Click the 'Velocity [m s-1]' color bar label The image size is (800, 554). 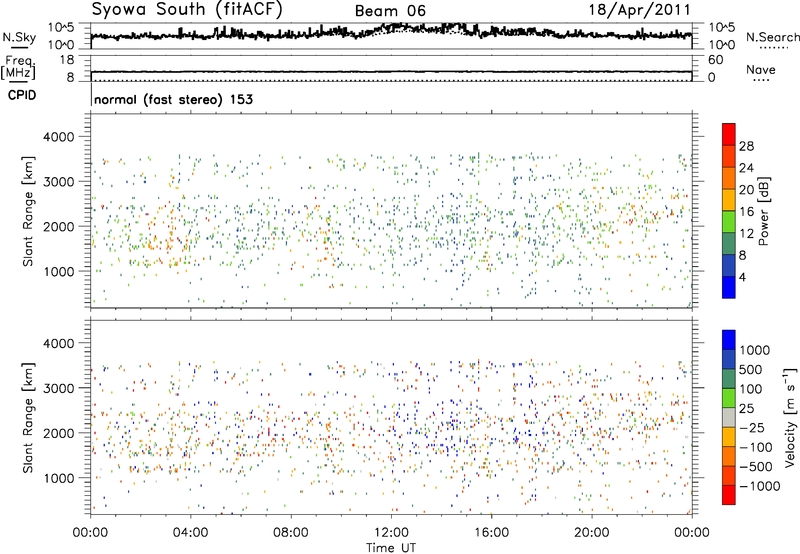(790, 417)
